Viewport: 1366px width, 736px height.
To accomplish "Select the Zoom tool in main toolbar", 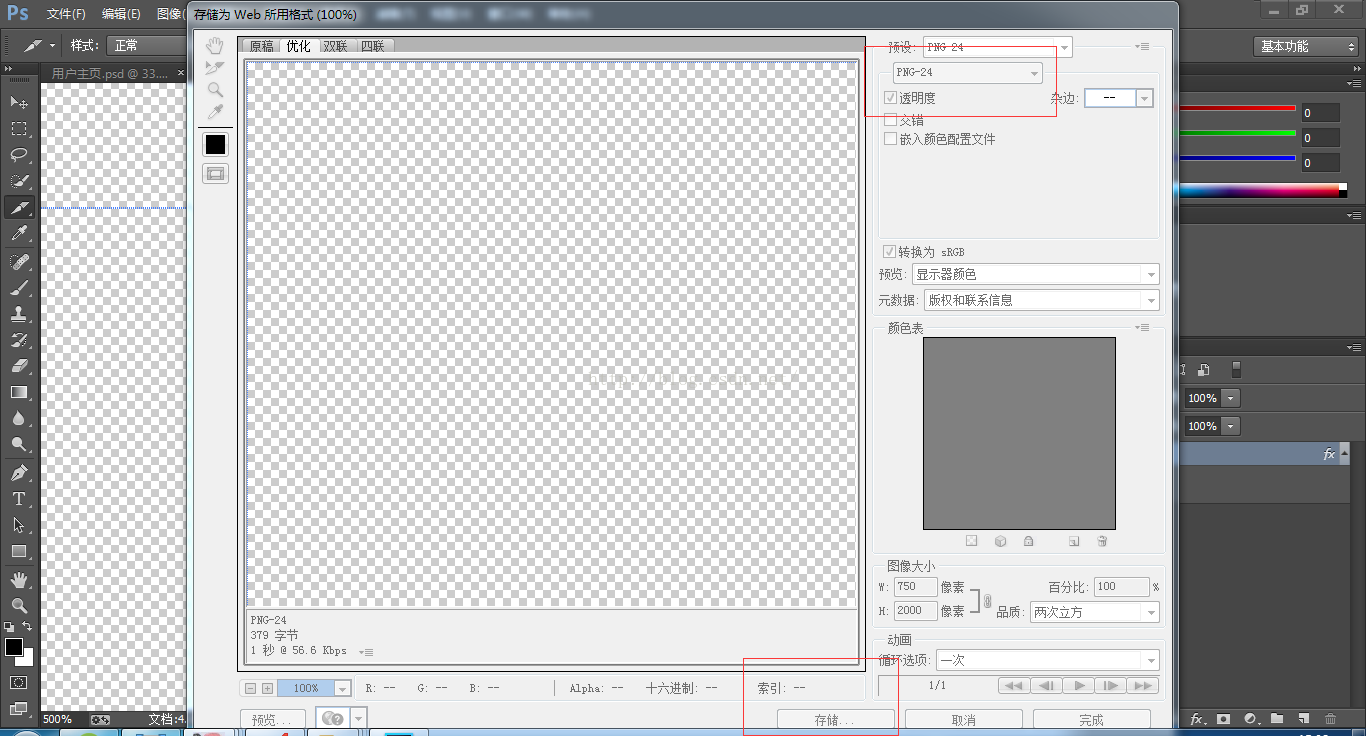I will (x=19, y=605).
